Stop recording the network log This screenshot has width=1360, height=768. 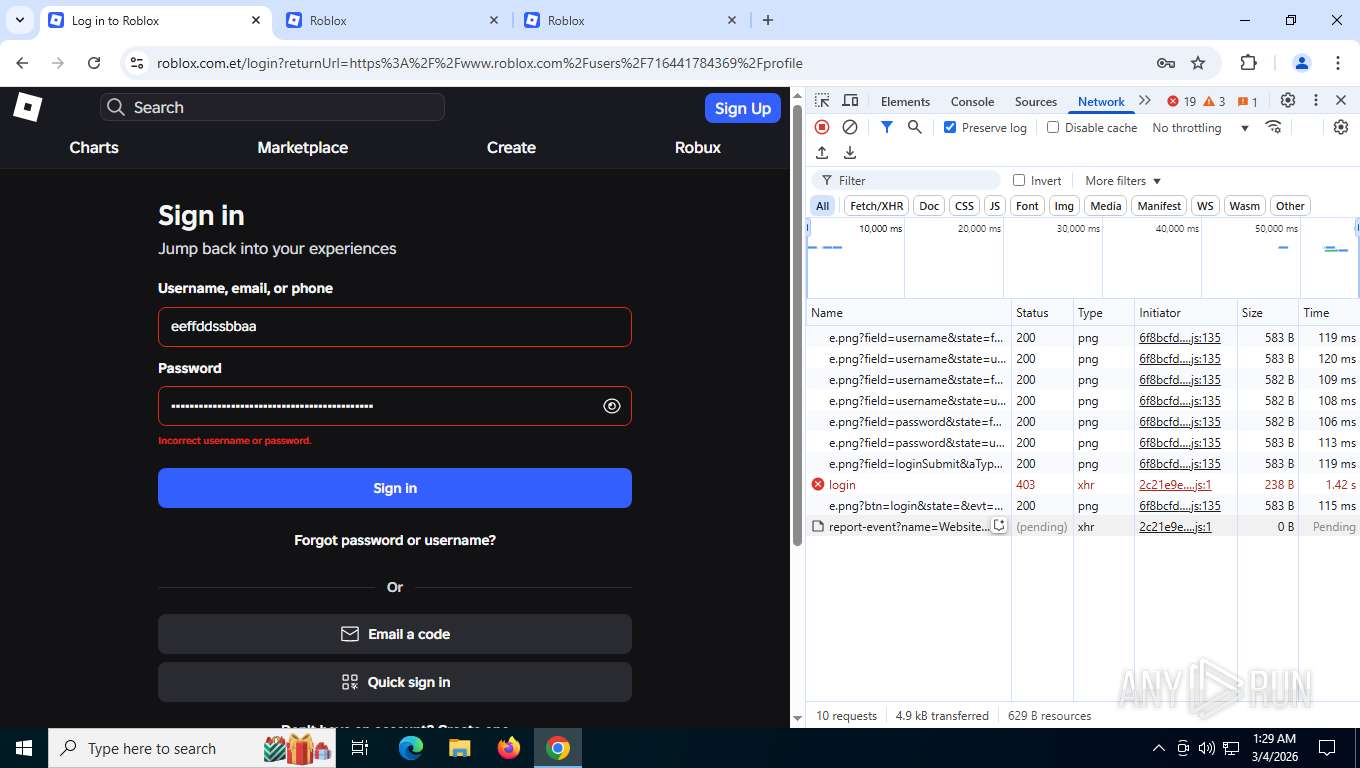click(822, 127)
